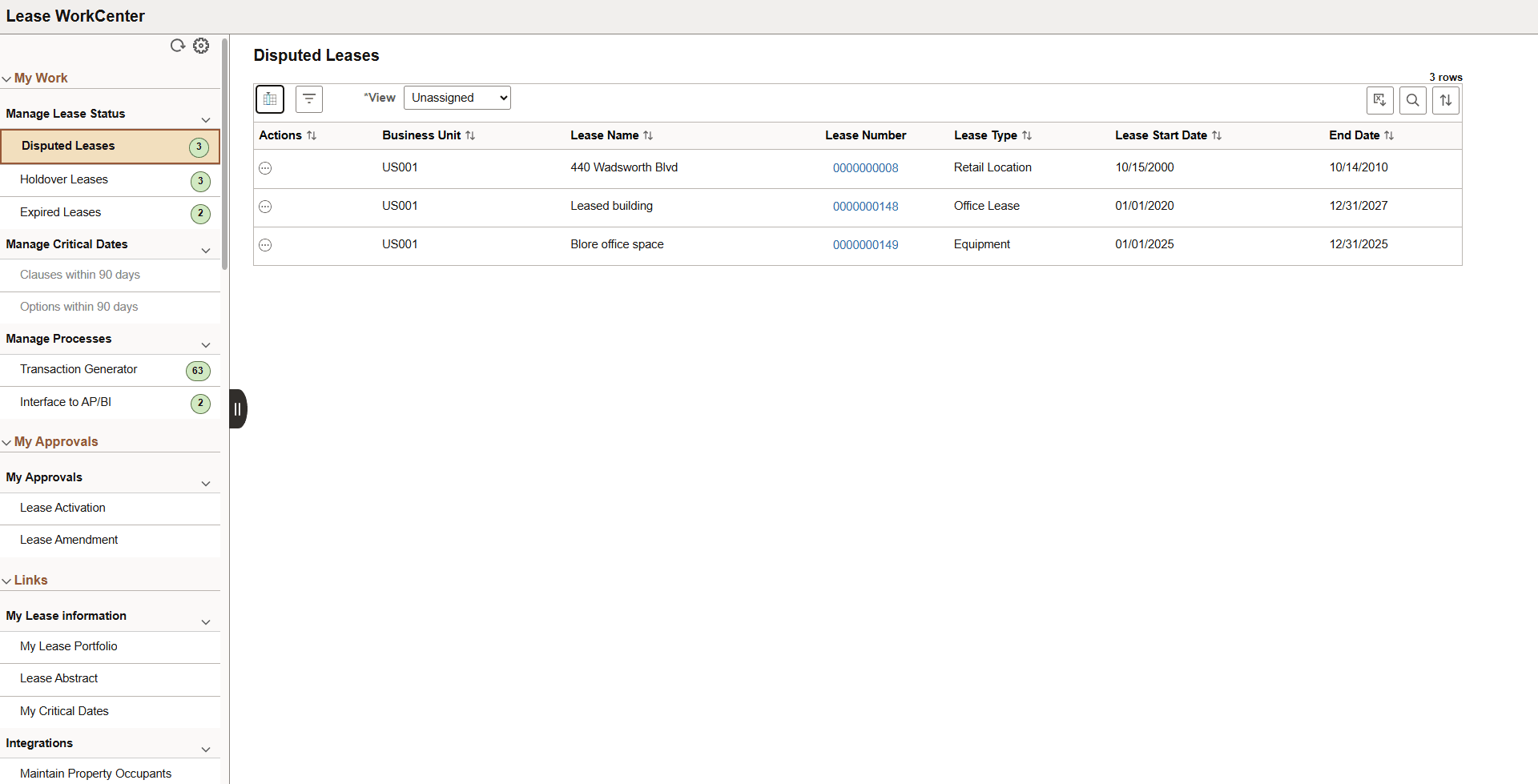Screen dimensions: 1538x784
Task: Click the Disputed Leases page heading
Action: [316, 55]
